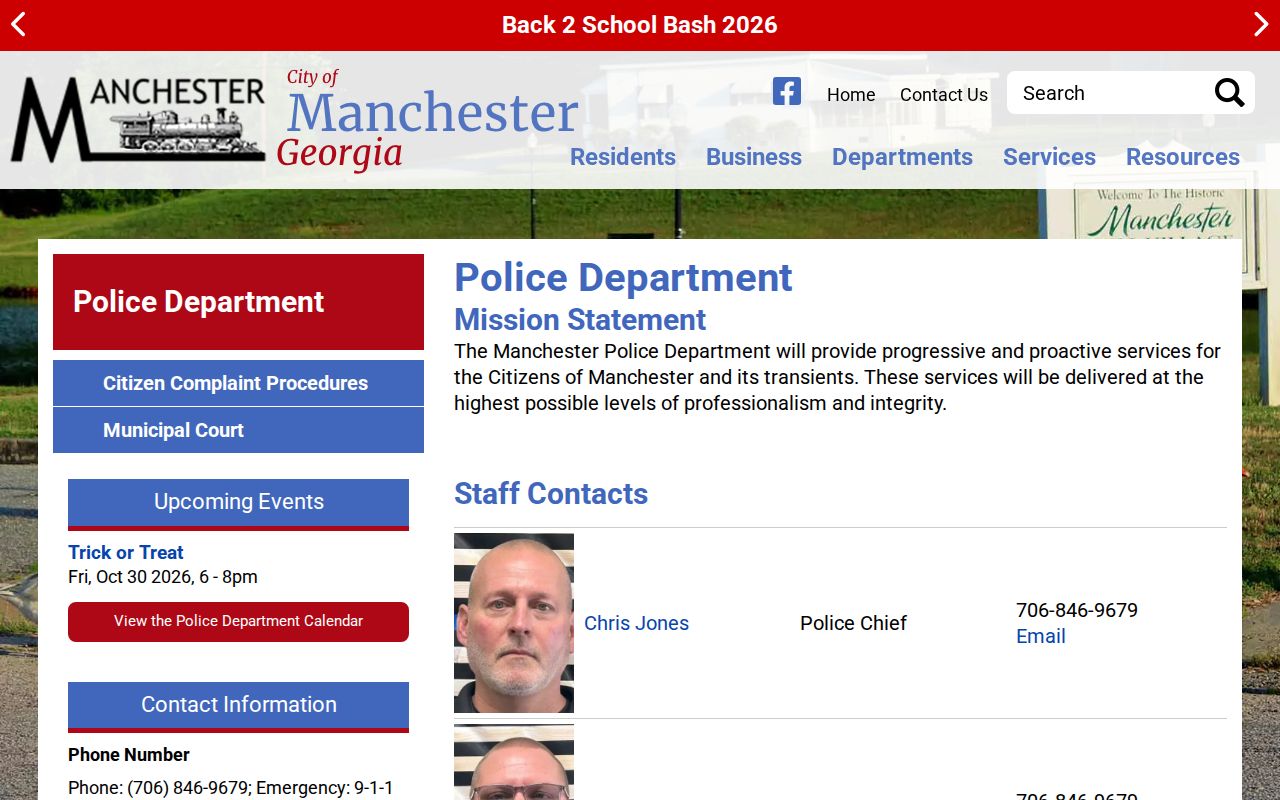Viewport: 1280px width, 800px height.
Task: Click the Upcoming Events panel header
Action: (x=238, y=503)
